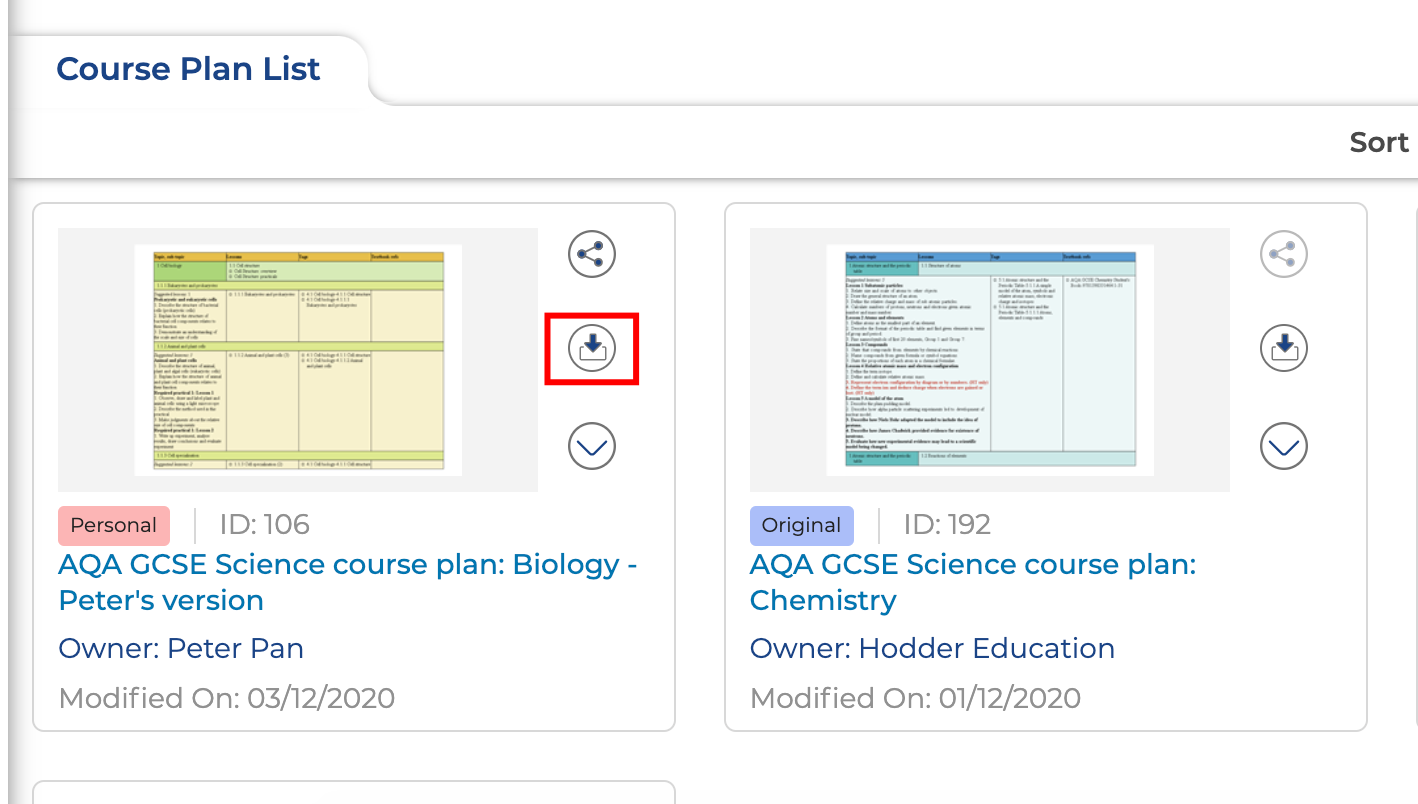The height and width of the screenshot is (804, 1418).
Task: Click the chevron below the Chemistry download icon
Action: click(1283, 446)
